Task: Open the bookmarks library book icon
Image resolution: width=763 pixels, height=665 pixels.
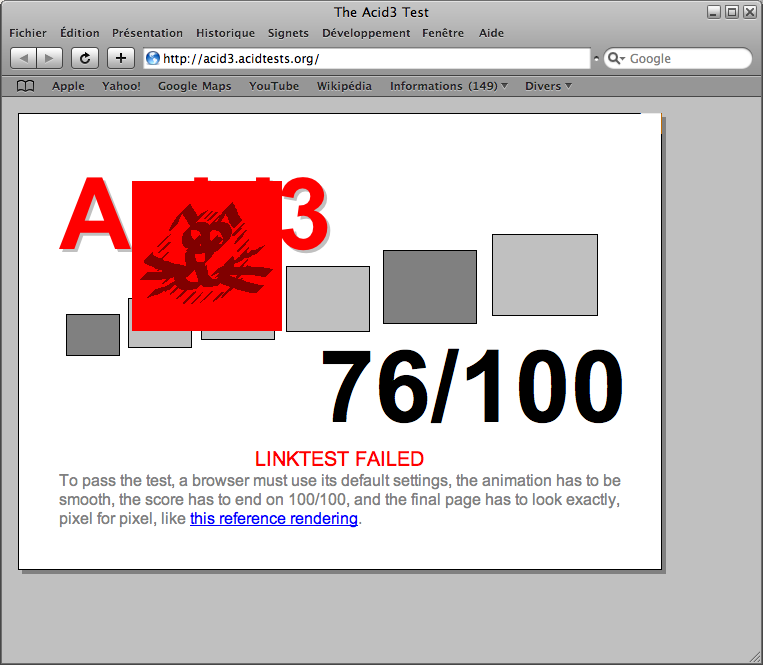Action: (x=26, y=86)
